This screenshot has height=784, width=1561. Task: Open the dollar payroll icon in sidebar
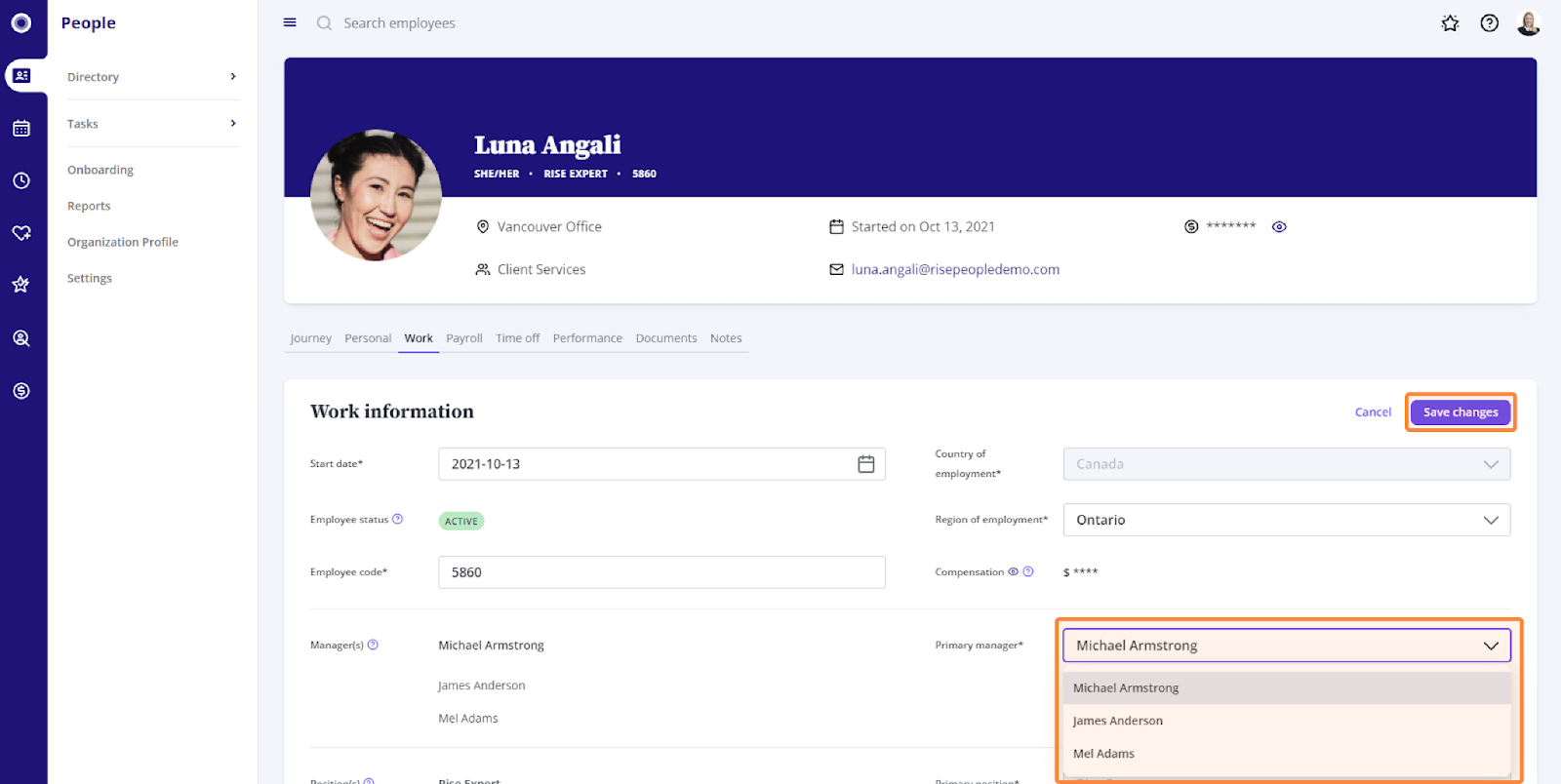pyautogui.click(x=21, y=391)
